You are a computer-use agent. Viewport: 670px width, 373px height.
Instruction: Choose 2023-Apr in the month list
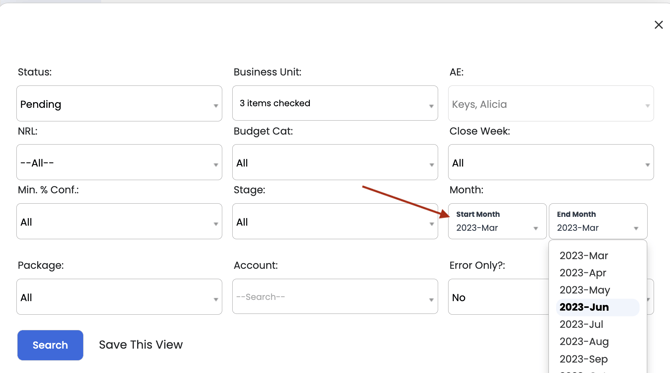(x=583, y=273)
